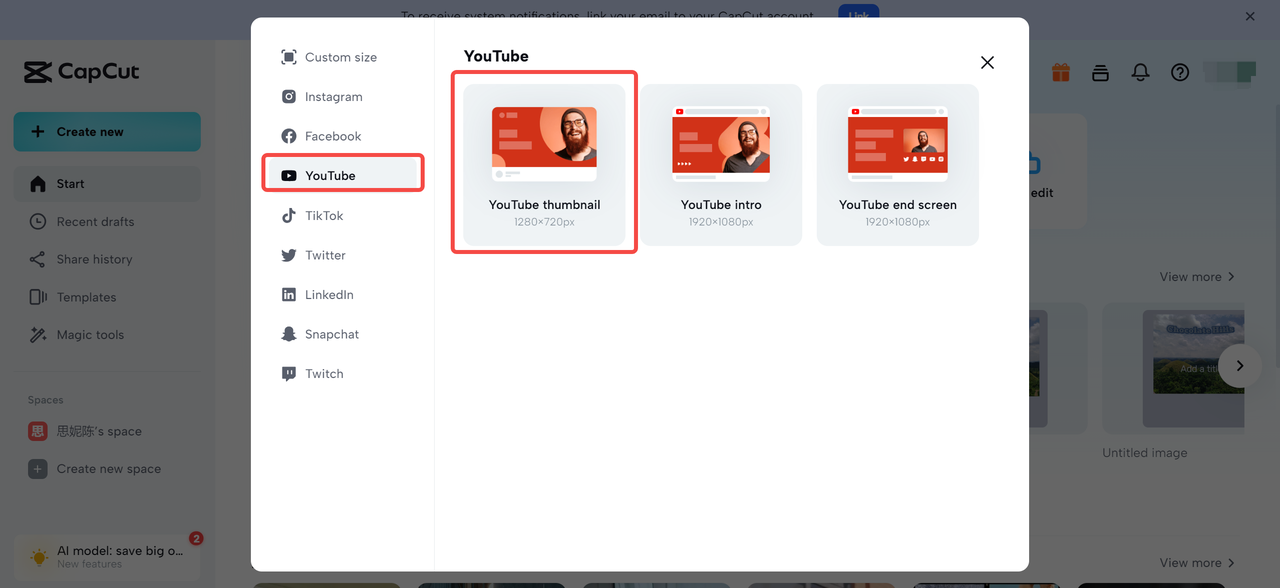Viewport: 1280px width, 588px height.
Task: Click the Start home icon
Action: point(38,184)
